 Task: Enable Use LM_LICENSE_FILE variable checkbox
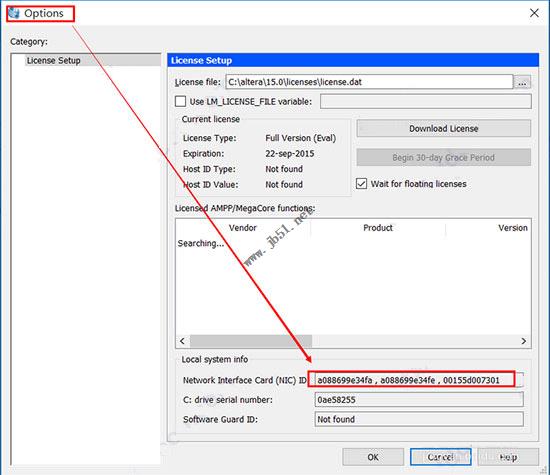coord(180,102)
